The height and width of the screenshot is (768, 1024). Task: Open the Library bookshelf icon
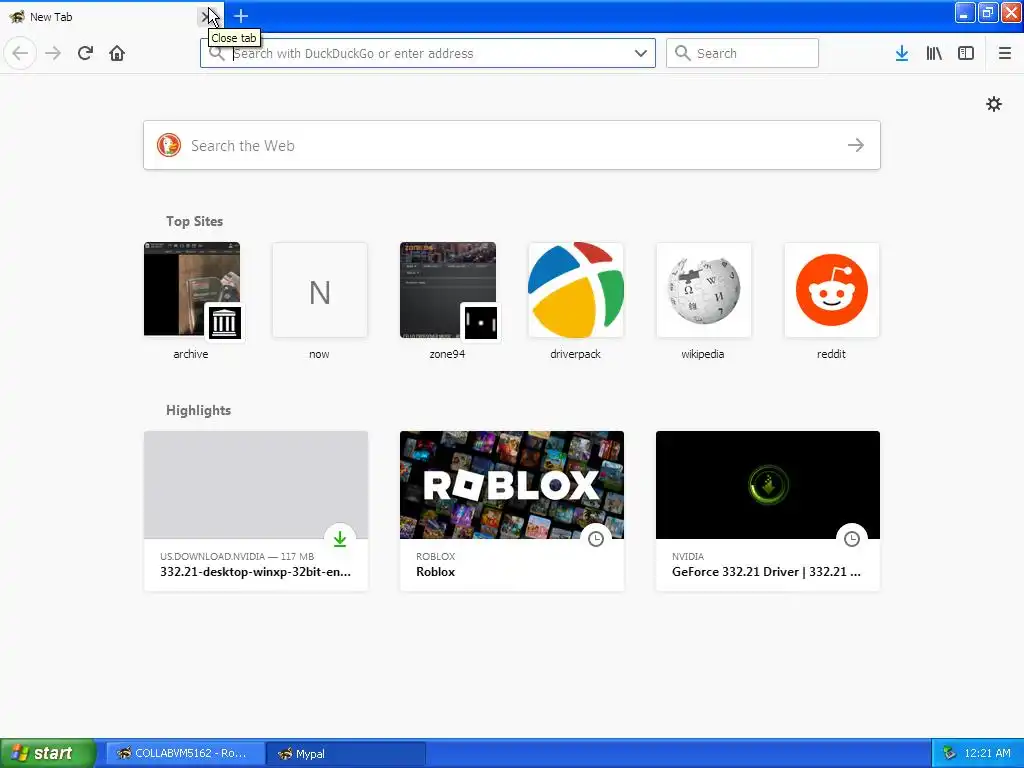point(934,53)
